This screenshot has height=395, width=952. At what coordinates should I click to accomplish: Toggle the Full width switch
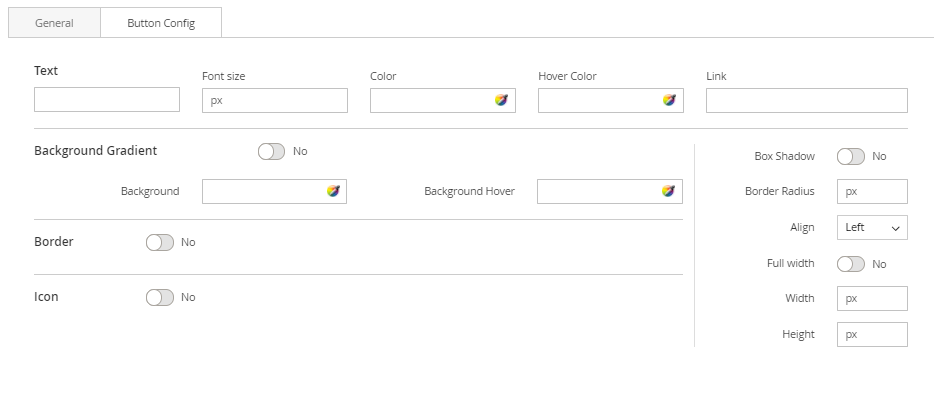tap(851, 264)
